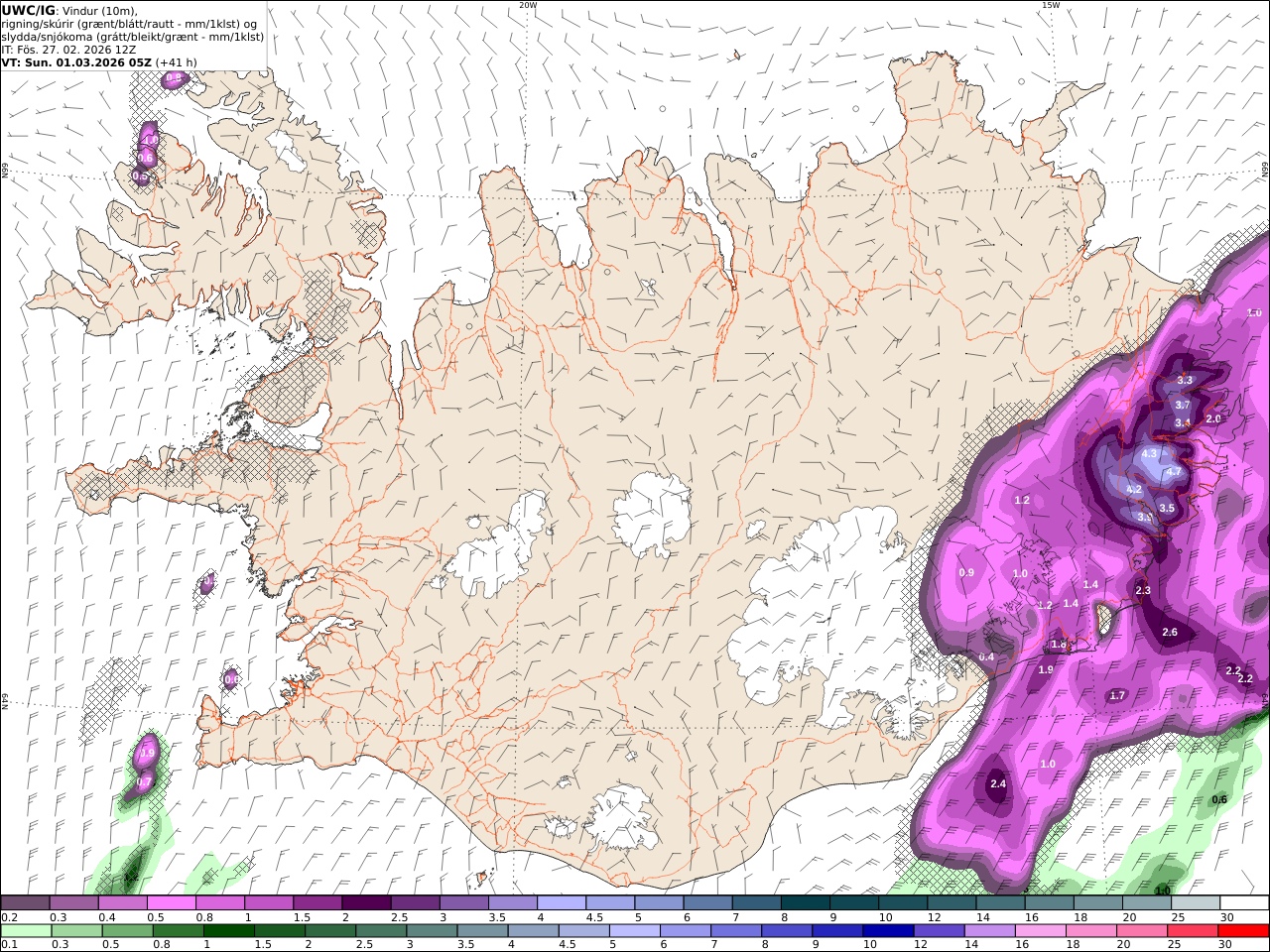Click the 'IT: Fös. 27. 02. 2026 12Z' line
This screenshot has width=1270, height=952.
(x=67, y=49)
